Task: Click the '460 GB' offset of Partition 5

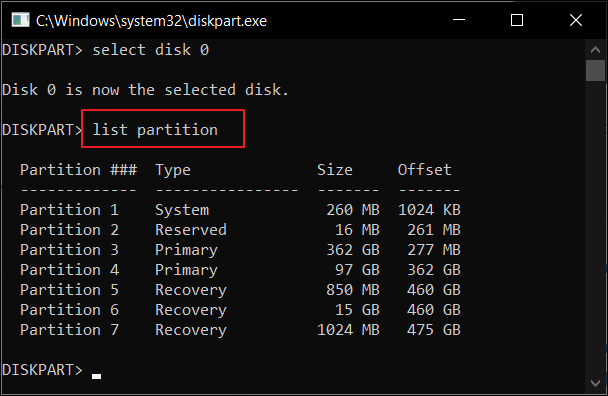Action: pyautogui.click(x=434, y=290)
